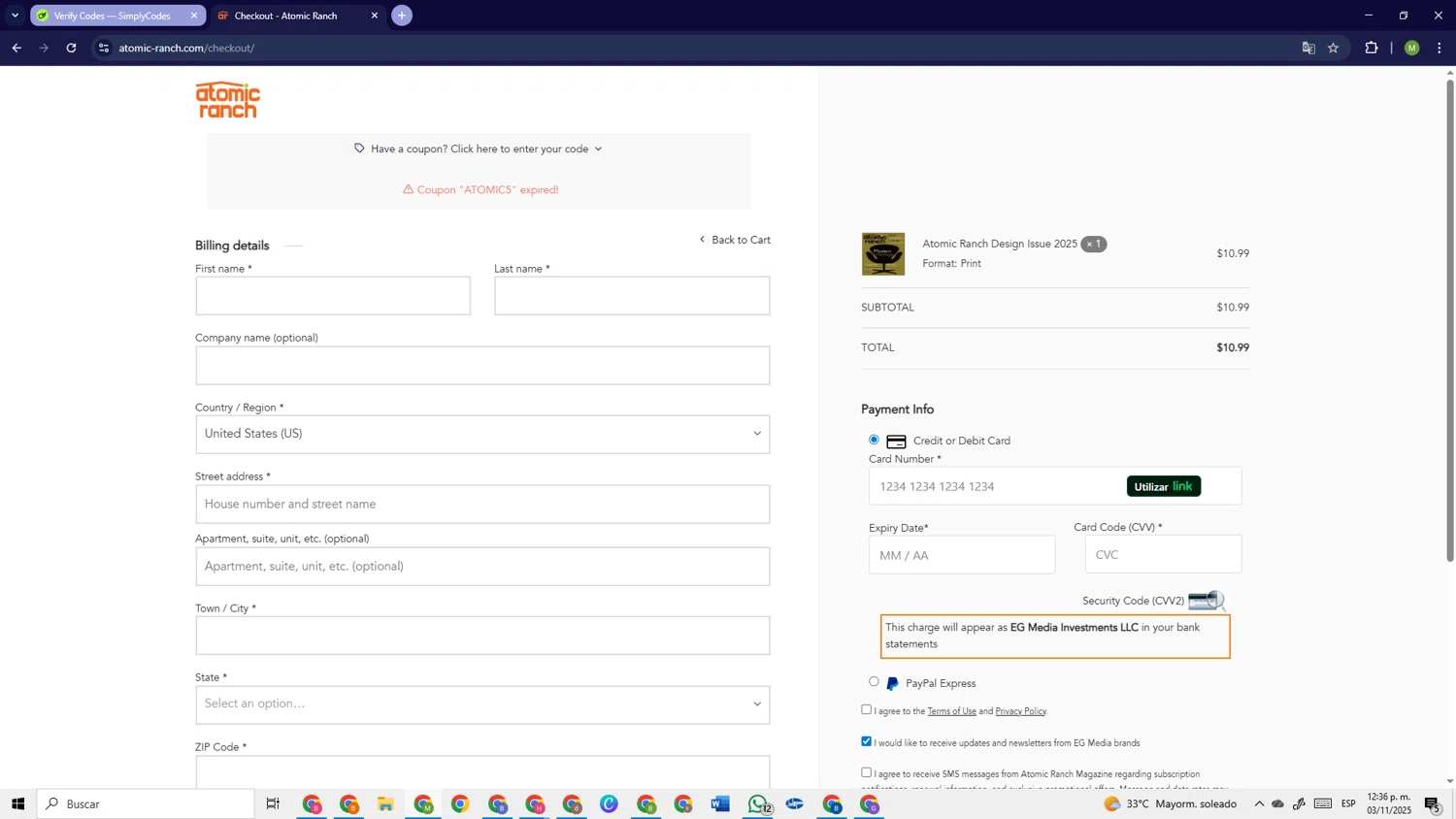Select Credit or Debit Card payment option

point(874,440)
